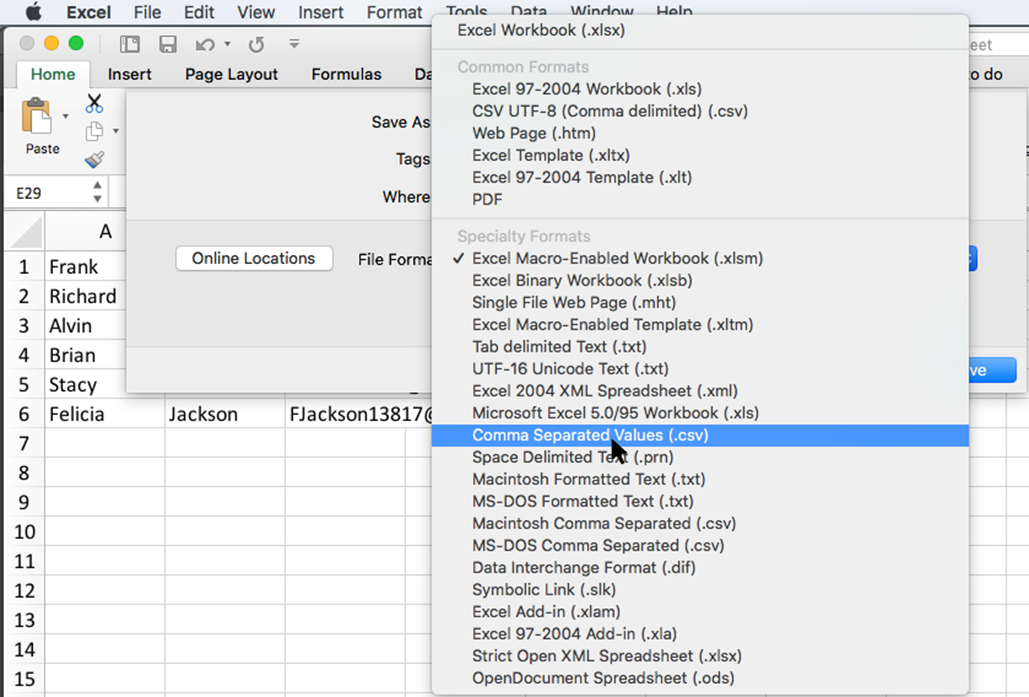This screenshot has height=697, width=1029.
Task: Switch to the Page Layout ribbon tab
Action: pos(232,74)
